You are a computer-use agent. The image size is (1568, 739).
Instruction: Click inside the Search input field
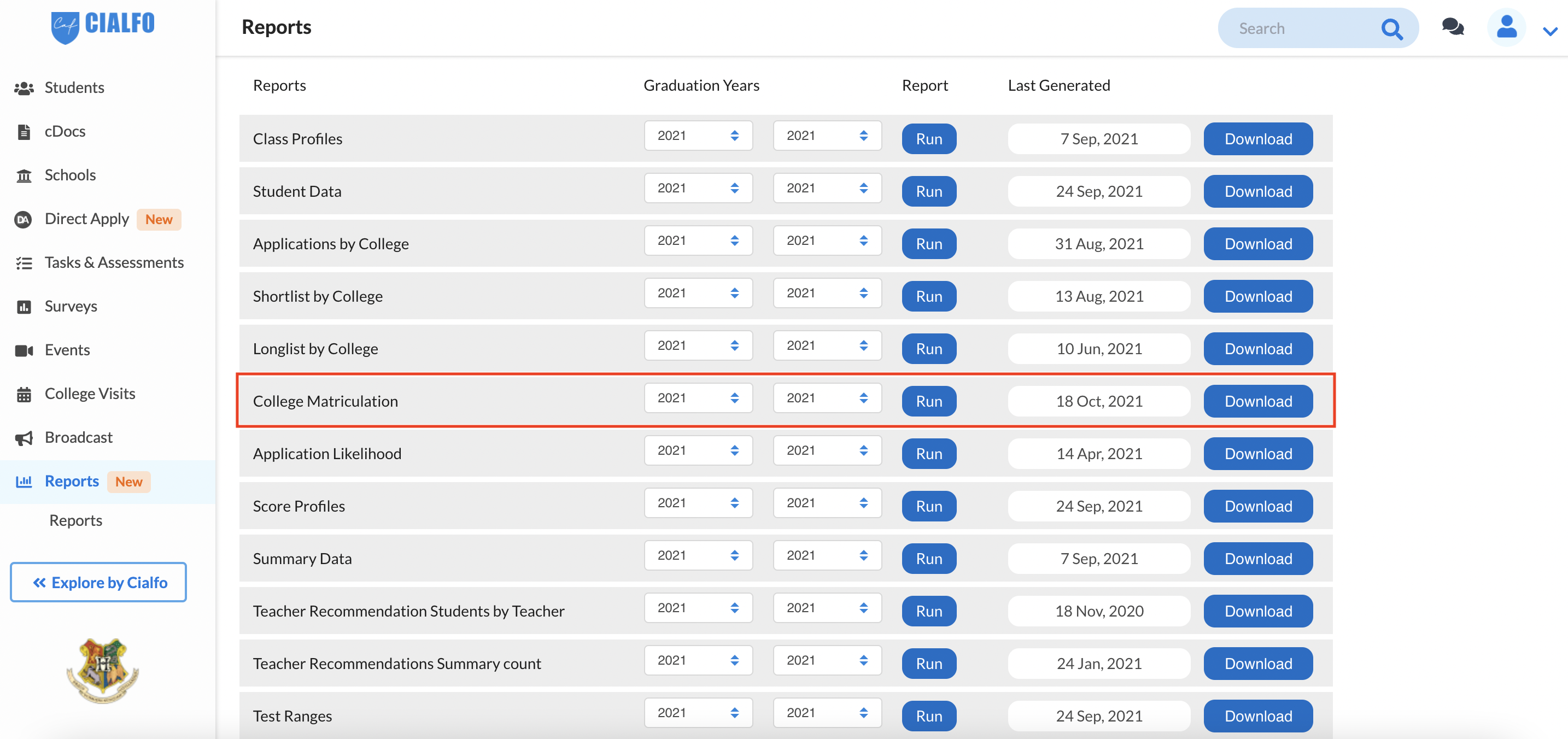pyautogui.click(x=1296, y=27)
